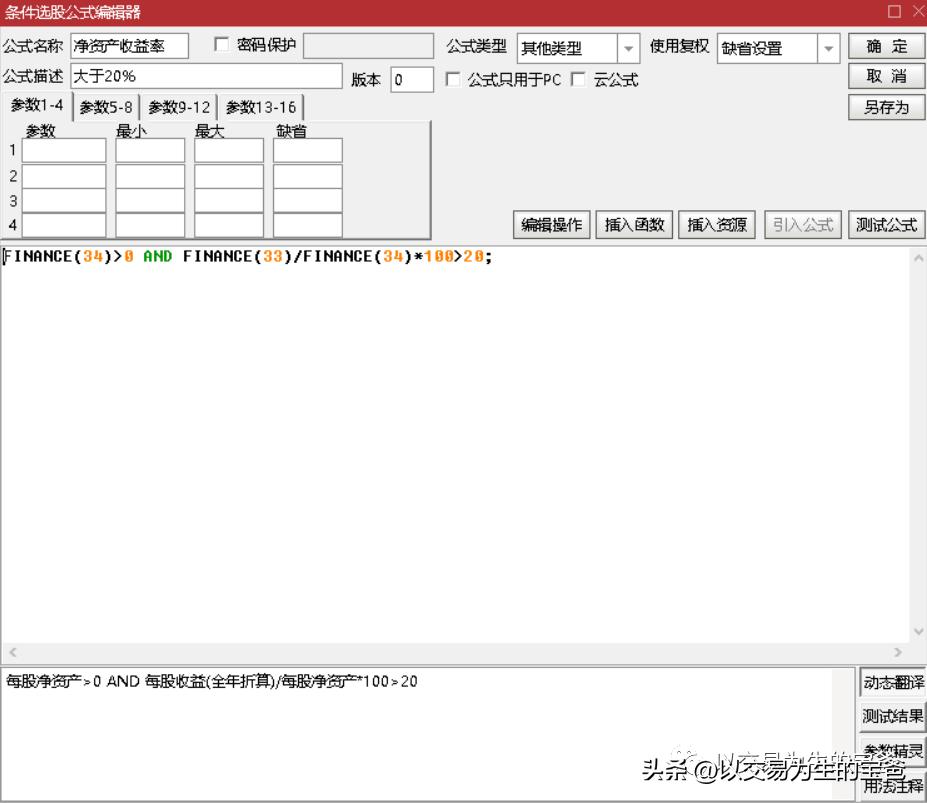Click the 另存为 save-as button
The height and width of the screenshot is (803, 927).
coord(886,107)
